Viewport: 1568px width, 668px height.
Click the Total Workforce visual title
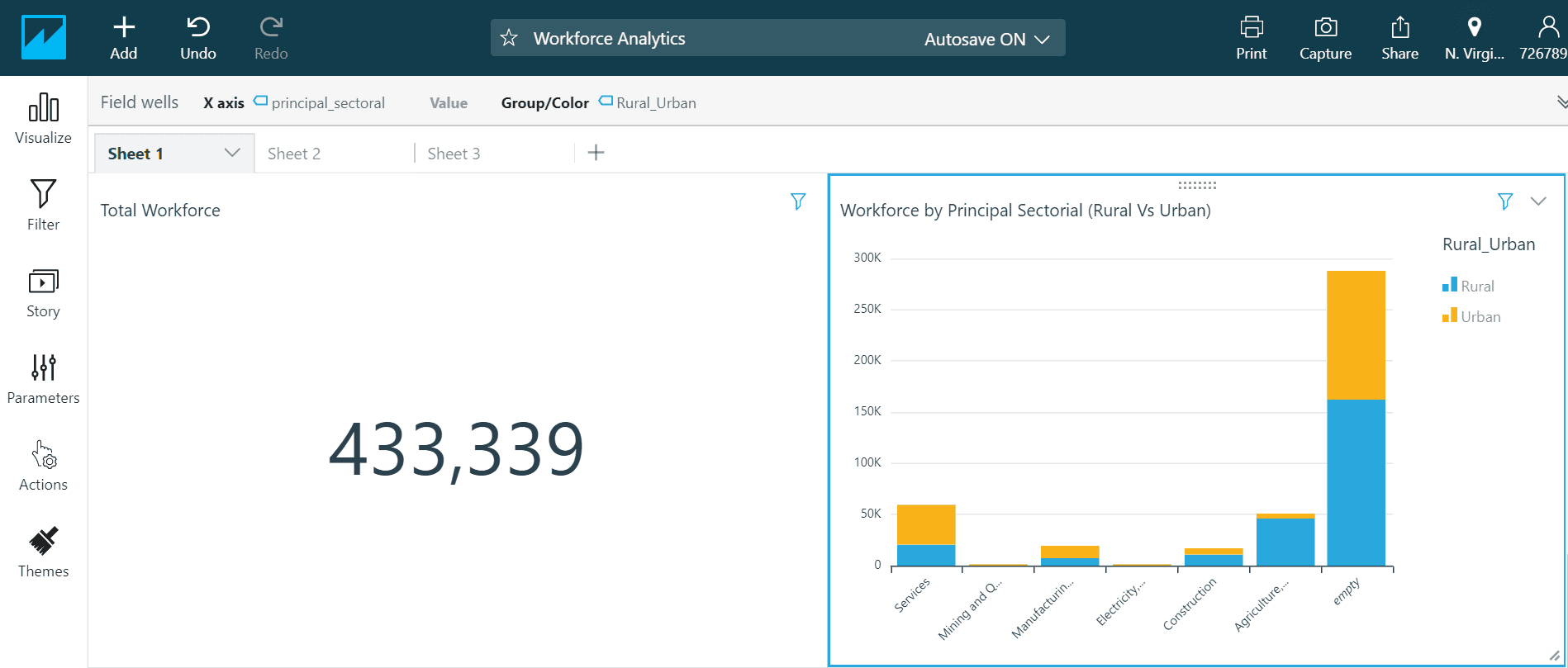tap(160, 211)
